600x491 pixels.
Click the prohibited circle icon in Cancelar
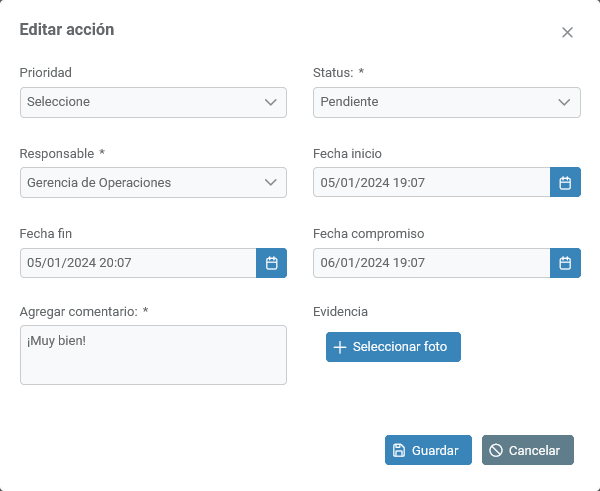click(496, 451)
